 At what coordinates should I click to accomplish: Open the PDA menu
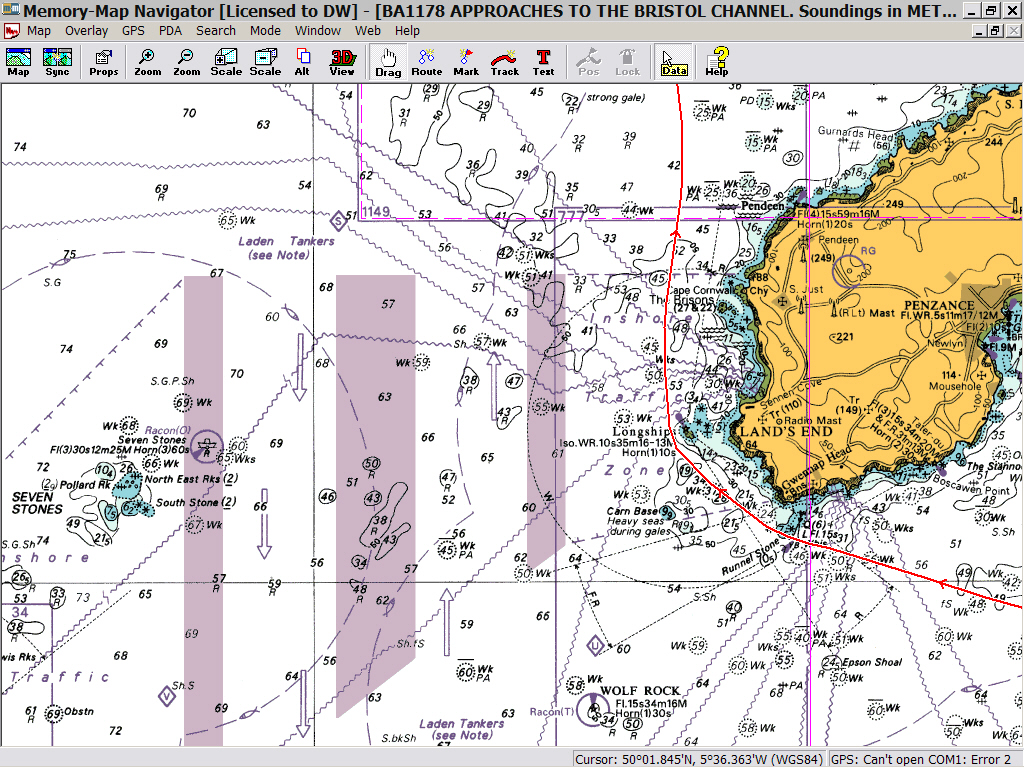tap(170, 31)
